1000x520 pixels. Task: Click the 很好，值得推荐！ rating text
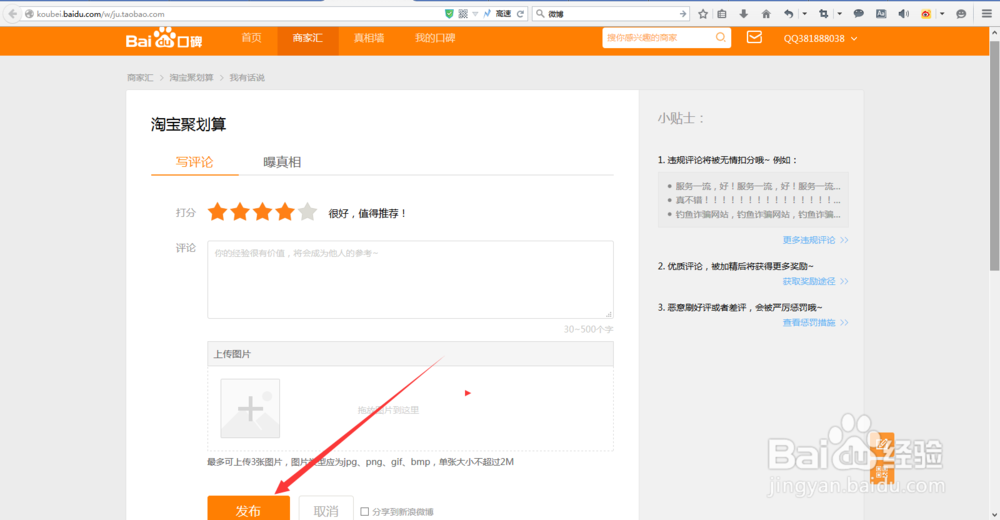(367, 213)
